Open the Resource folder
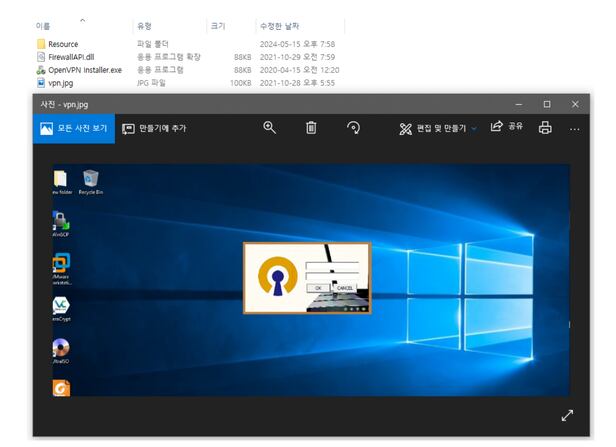This screenshot has height=447, width=616. 62,44
